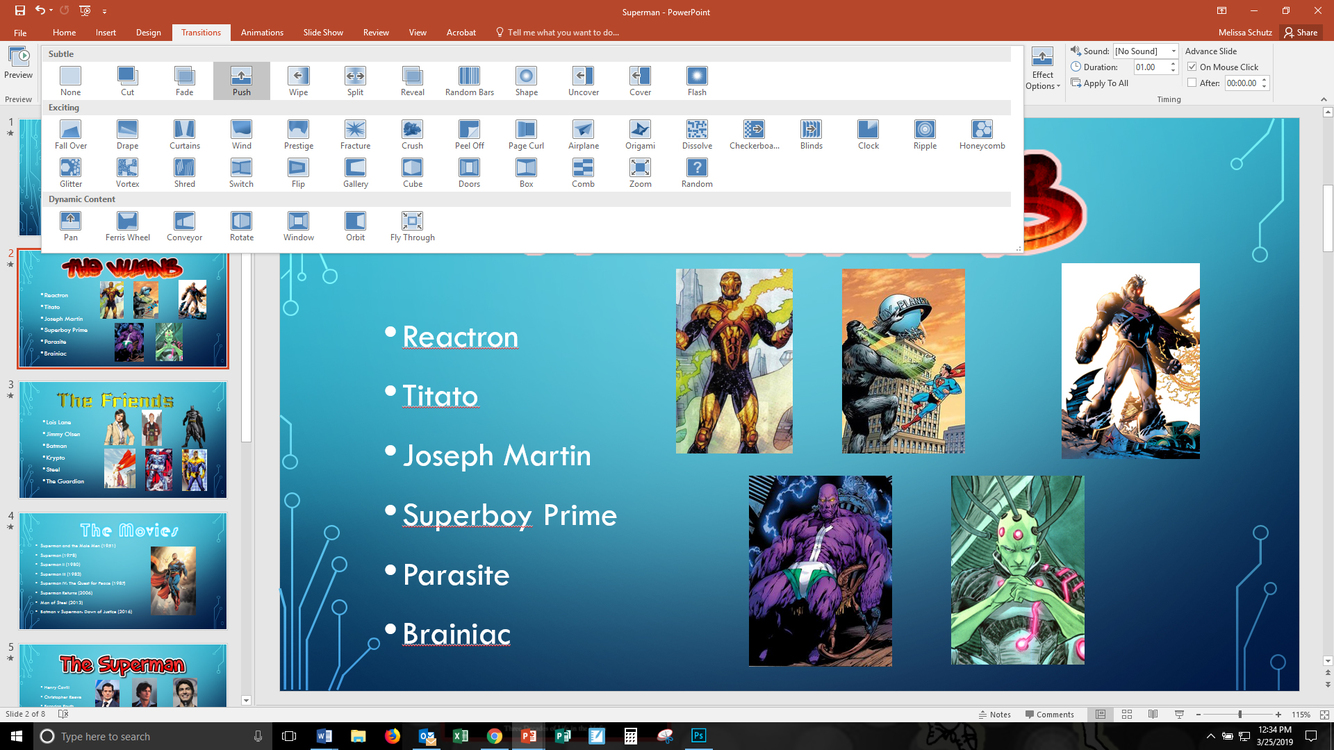The height and width of the screenshot is (750, 1334).
Task: Click Tell me what you want to do
Action: click(x=557, y=32)
